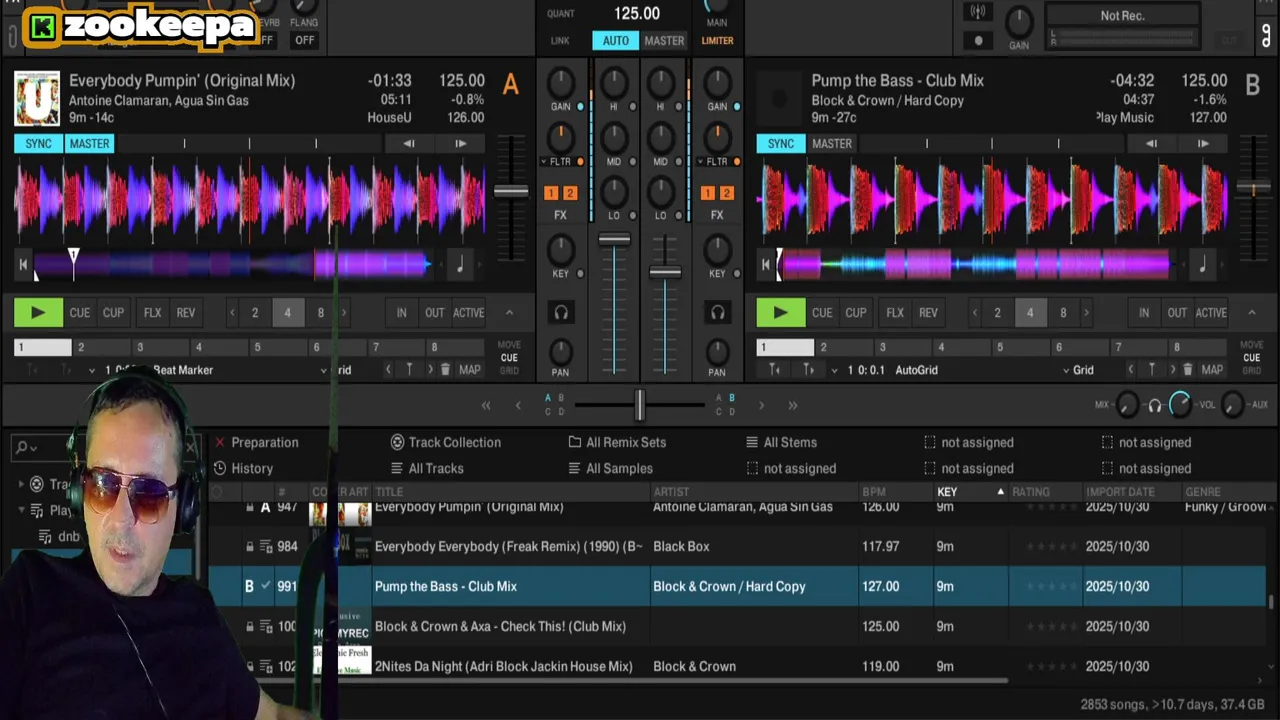1280x720 pixels.
Task: Toggle AUTO master clock mode
Action: coord(615,41)
